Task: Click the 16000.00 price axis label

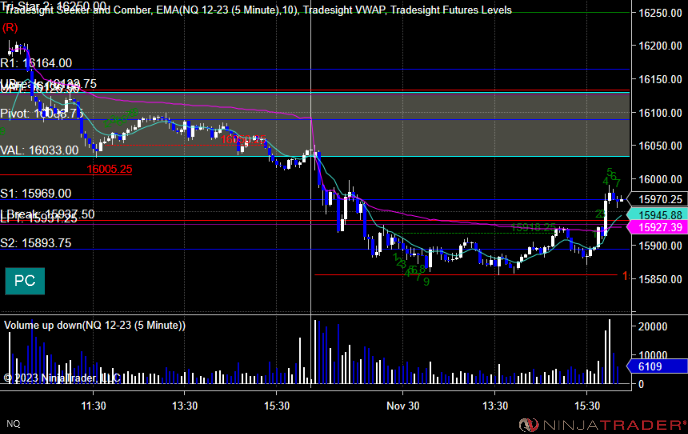Action: pos(660,179)
